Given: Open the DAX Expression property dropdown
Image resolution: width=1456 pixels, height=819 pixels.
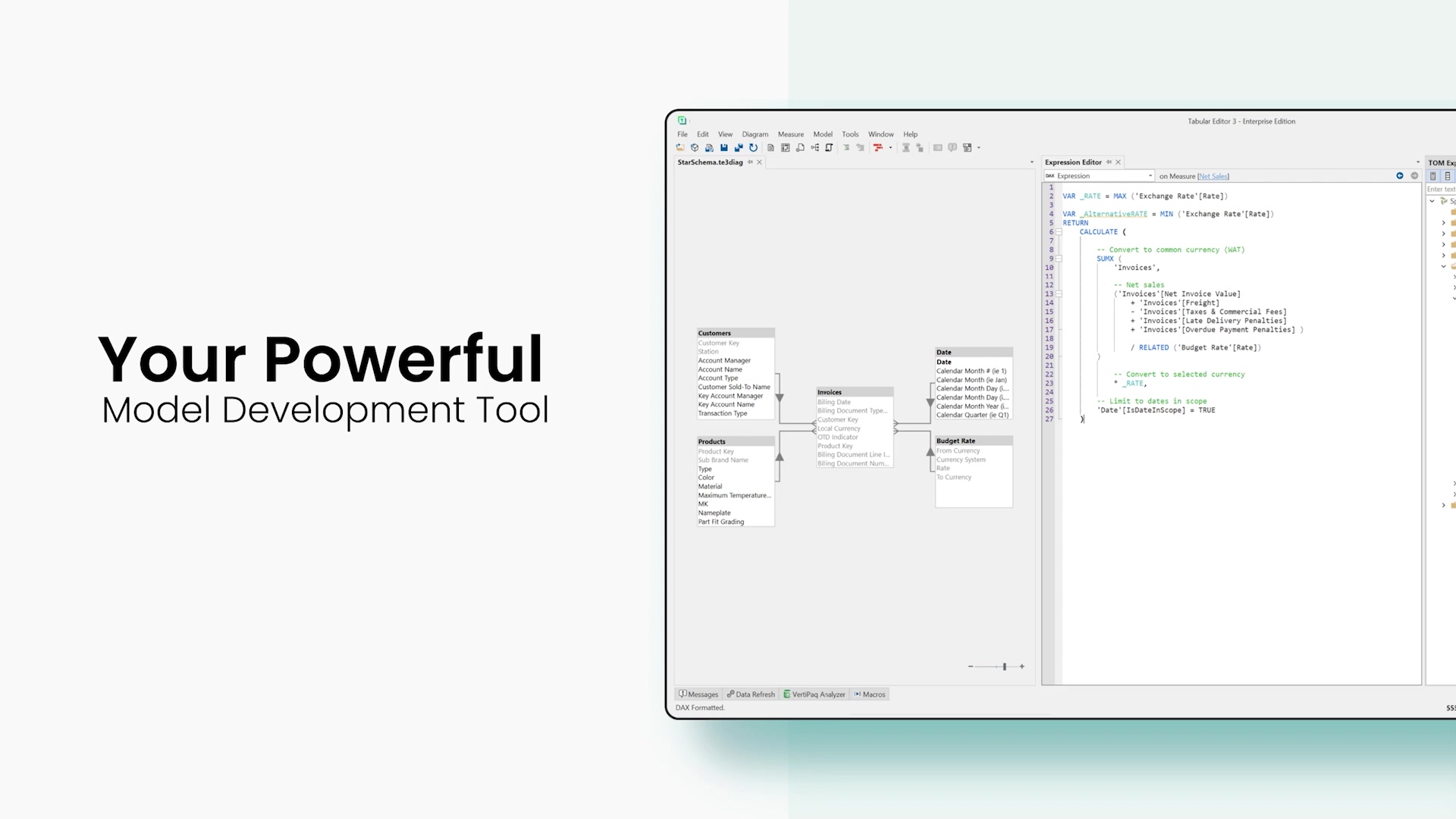Looking at the screenshot, I should coord(1150,176).
